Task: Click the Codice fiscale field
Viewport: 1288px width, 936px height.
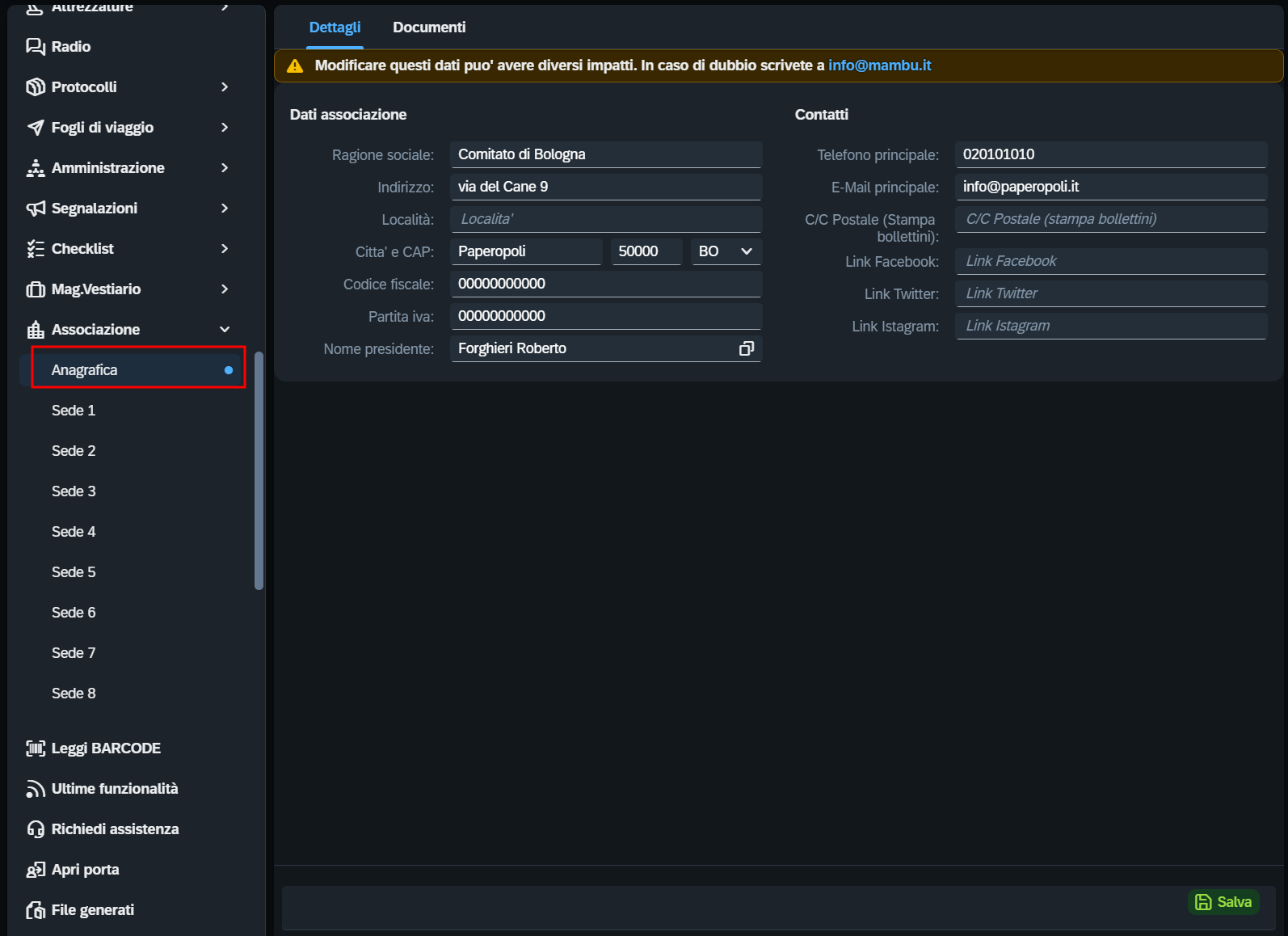Action: tap(606, 284)
